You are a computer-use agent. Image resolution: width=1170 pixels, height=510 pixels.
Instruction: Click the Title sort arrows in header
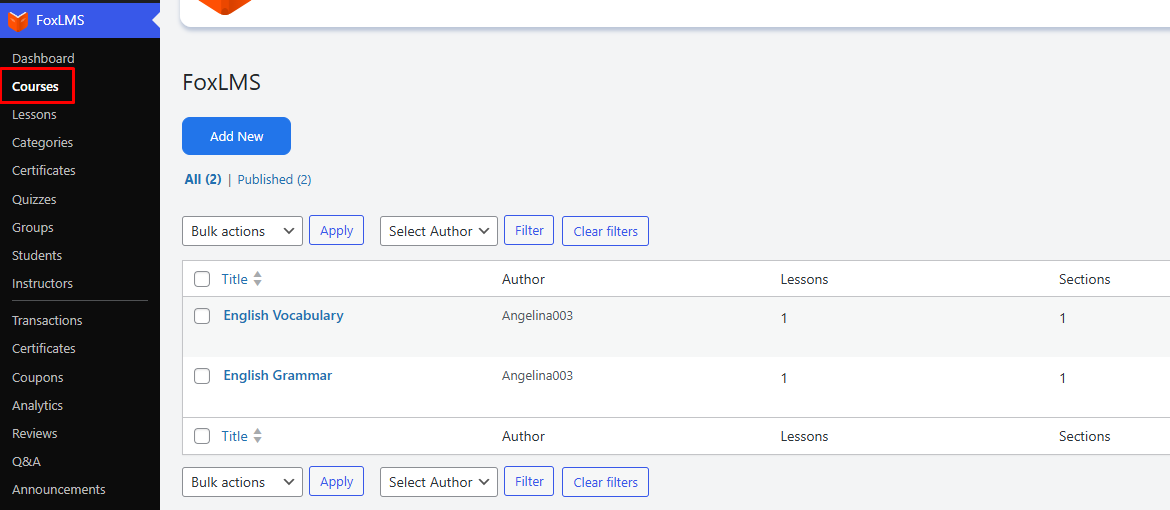(257, 279)
